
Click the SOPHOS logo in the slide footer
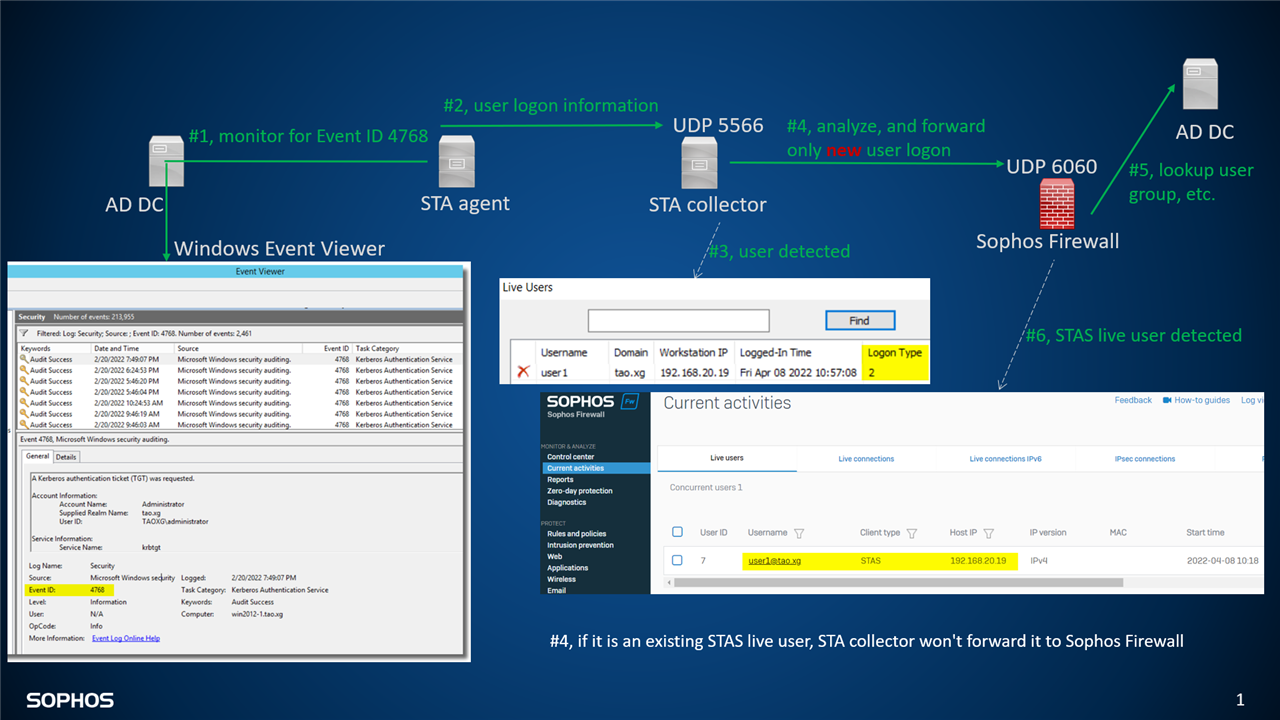pos(70,700)
